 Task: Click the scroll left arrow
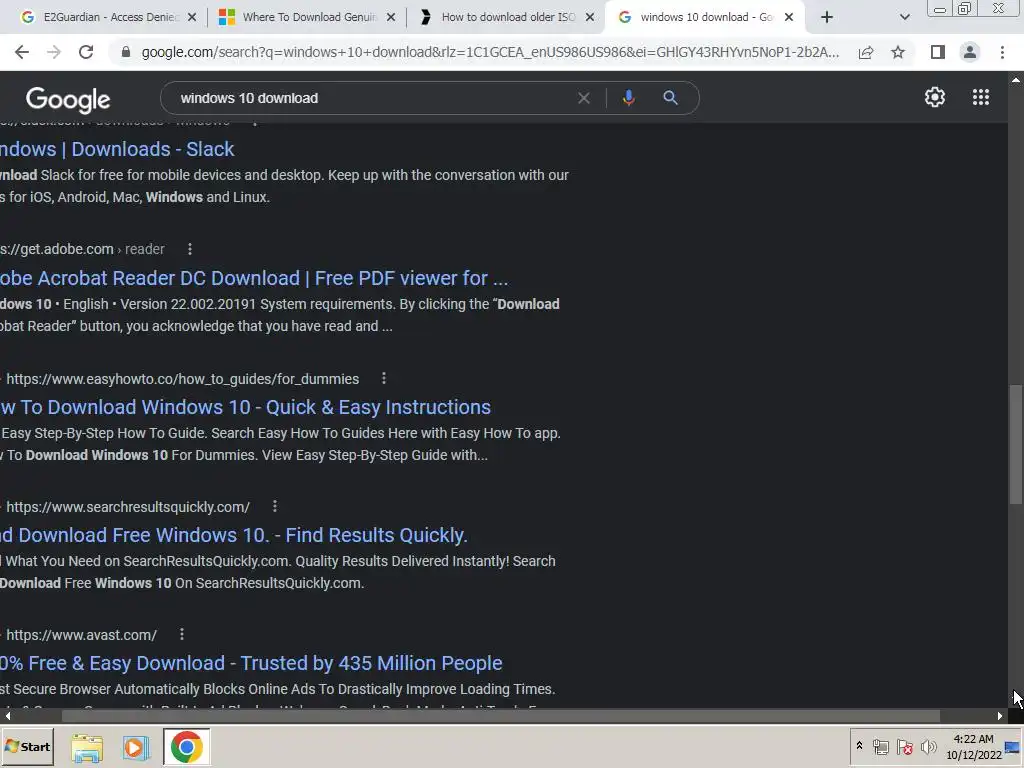coord(7,716)
